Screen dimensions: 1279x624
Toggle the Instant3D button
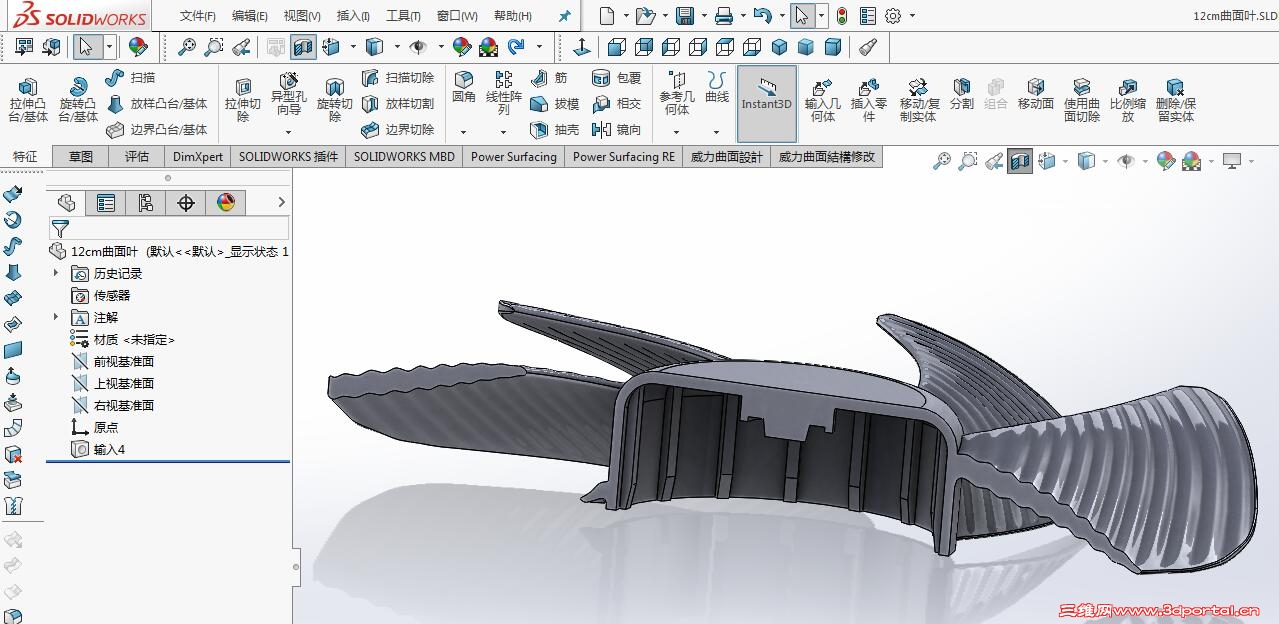[x=767, y=104]
